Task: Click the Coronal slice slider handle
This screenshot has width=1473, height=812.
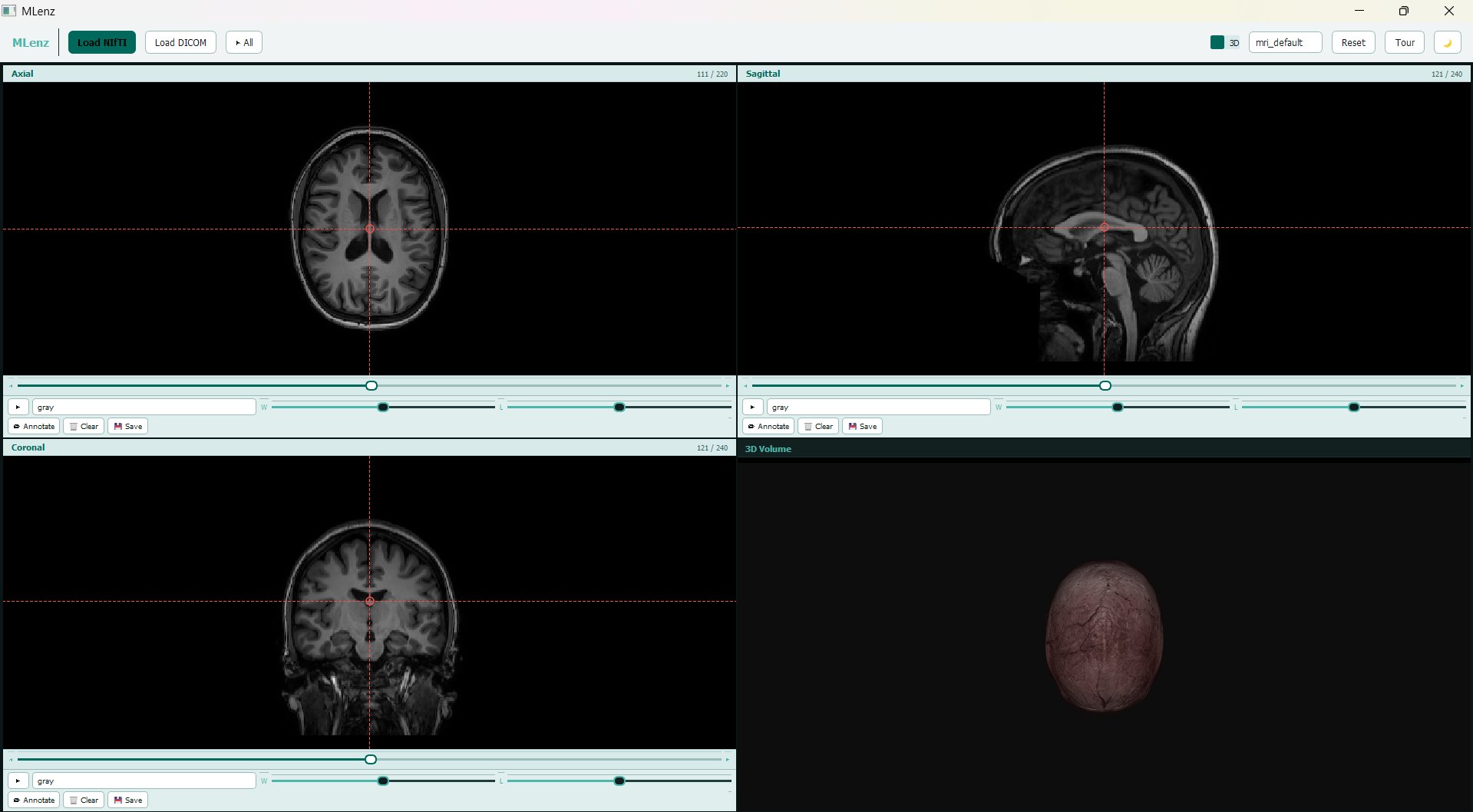Action: tap(371, 759)
